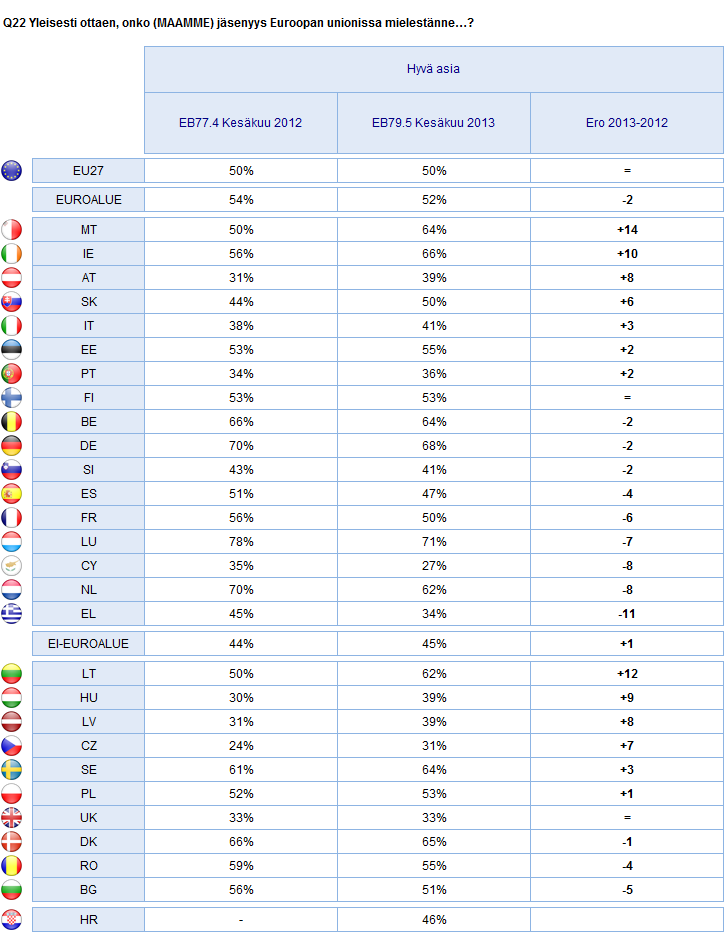The height and width of the screenshot is (938, 724).
Task: Select the Sweden flag icon next to SE
Action: pos(11,770)
